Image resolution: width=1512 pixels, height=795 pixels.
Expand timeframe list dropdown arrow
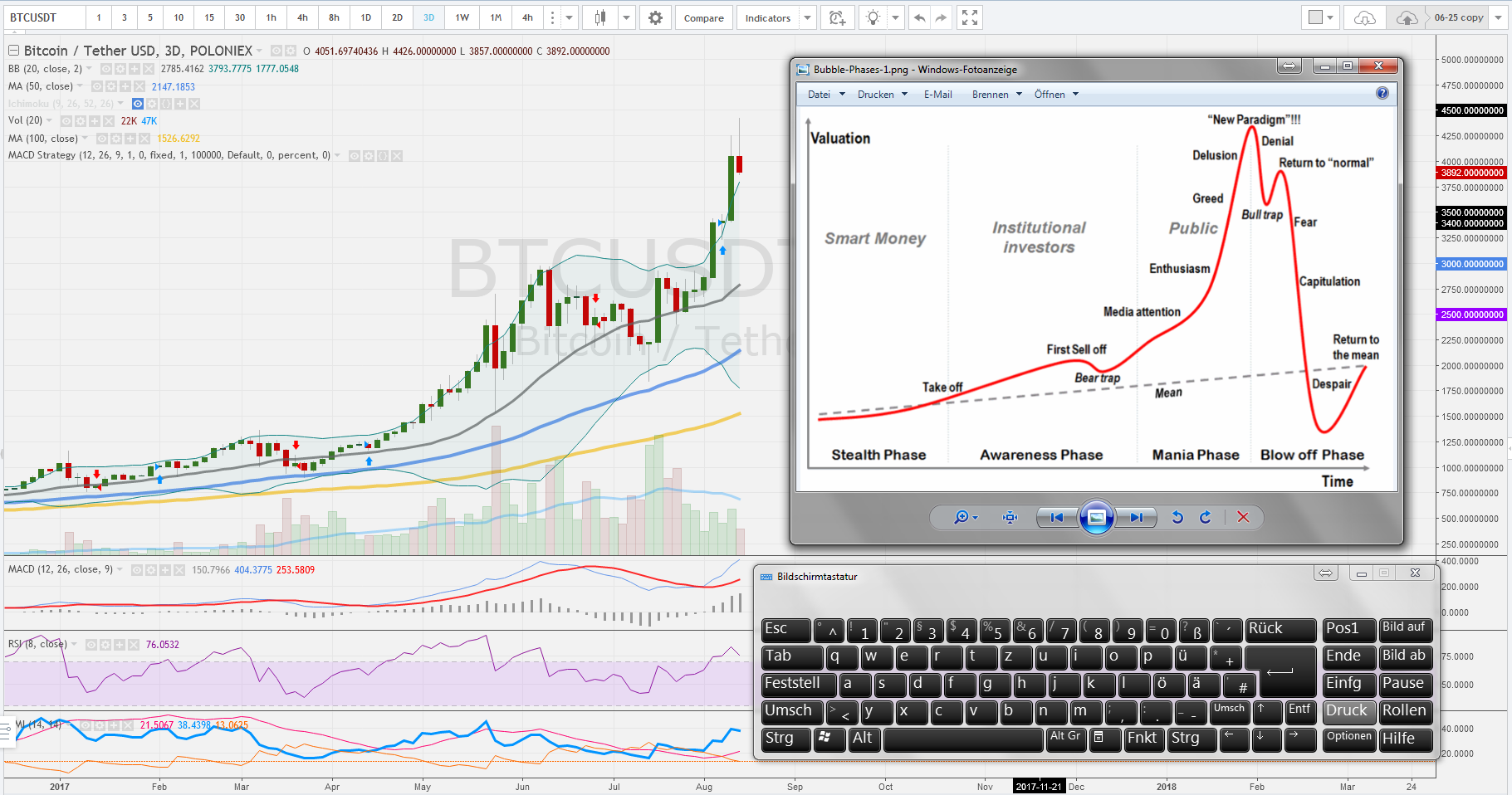(x=569, y=17)
